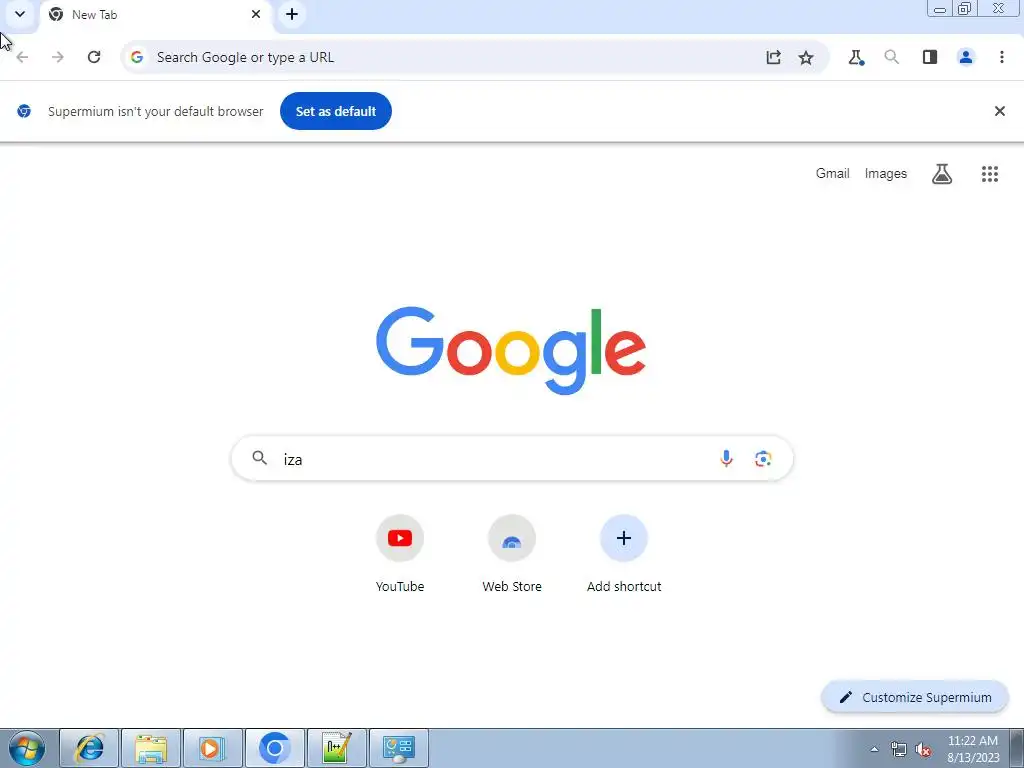Restore down the browser window
The image size is (1024, 768).
click(x=965, y=8)
